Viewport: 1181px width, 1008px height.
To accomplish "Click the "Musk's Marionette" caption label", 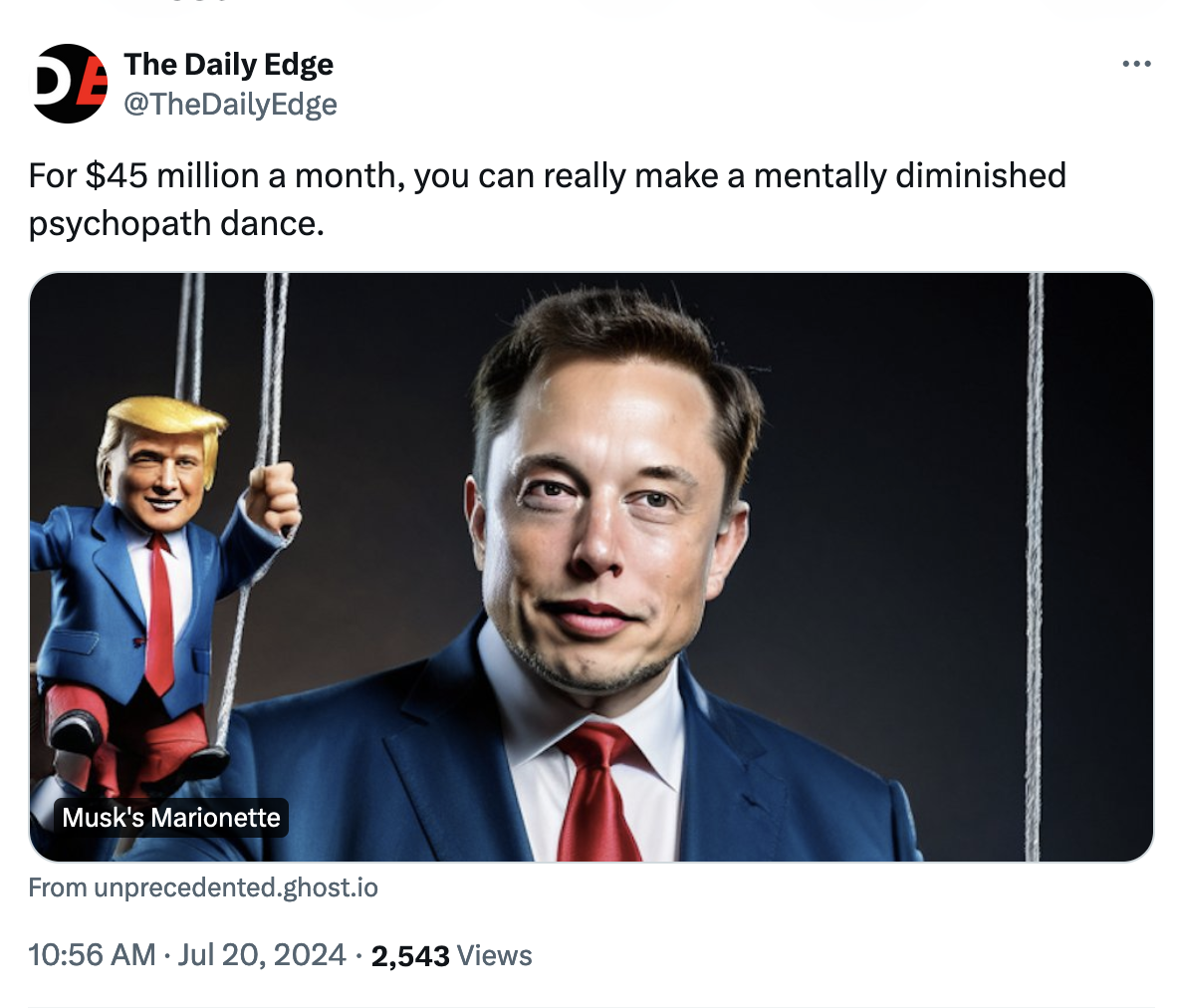I will click(171, 818).
